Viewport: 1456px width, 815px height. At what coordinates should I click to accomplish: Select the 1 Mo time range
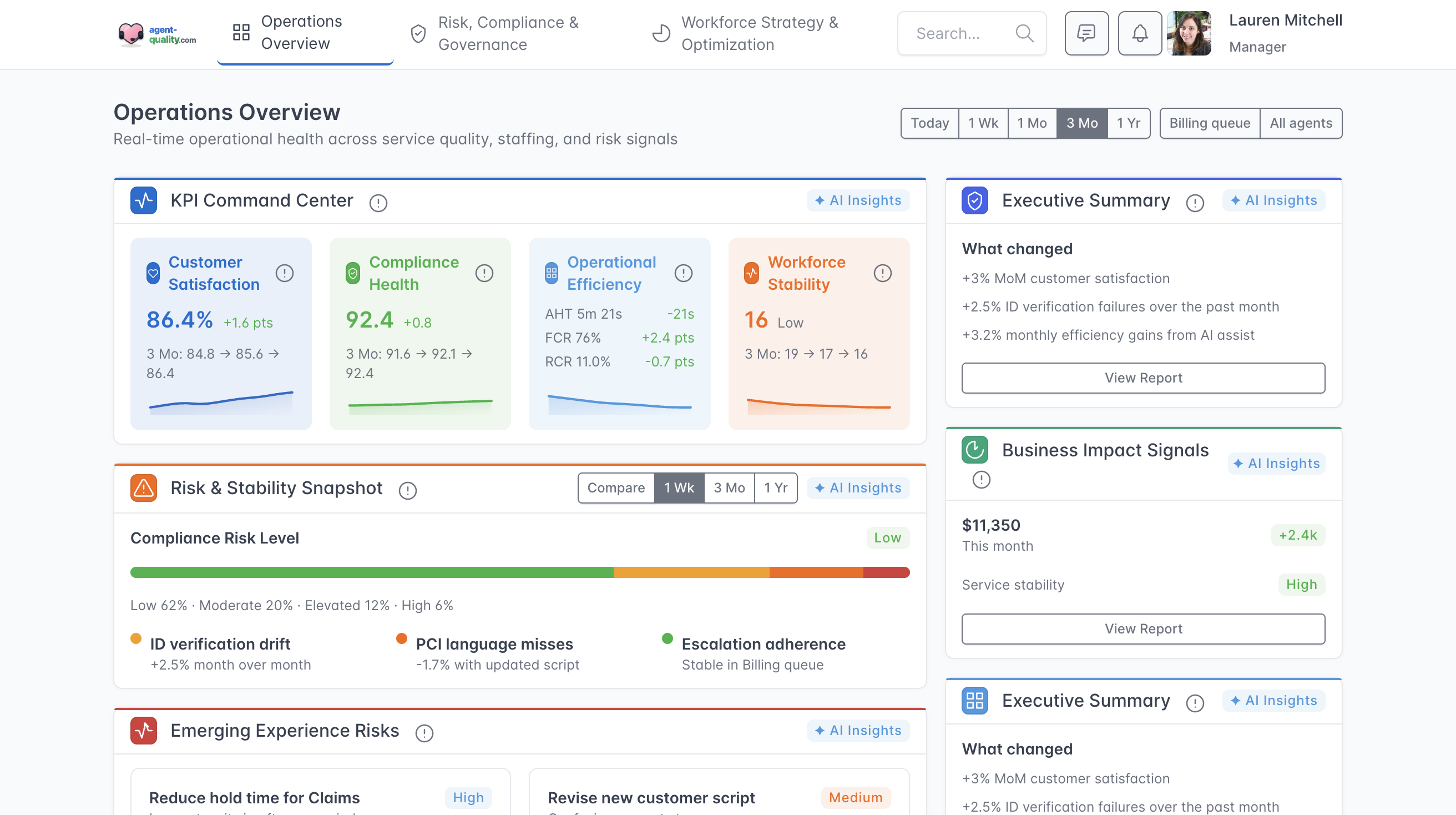point(1032,123)
